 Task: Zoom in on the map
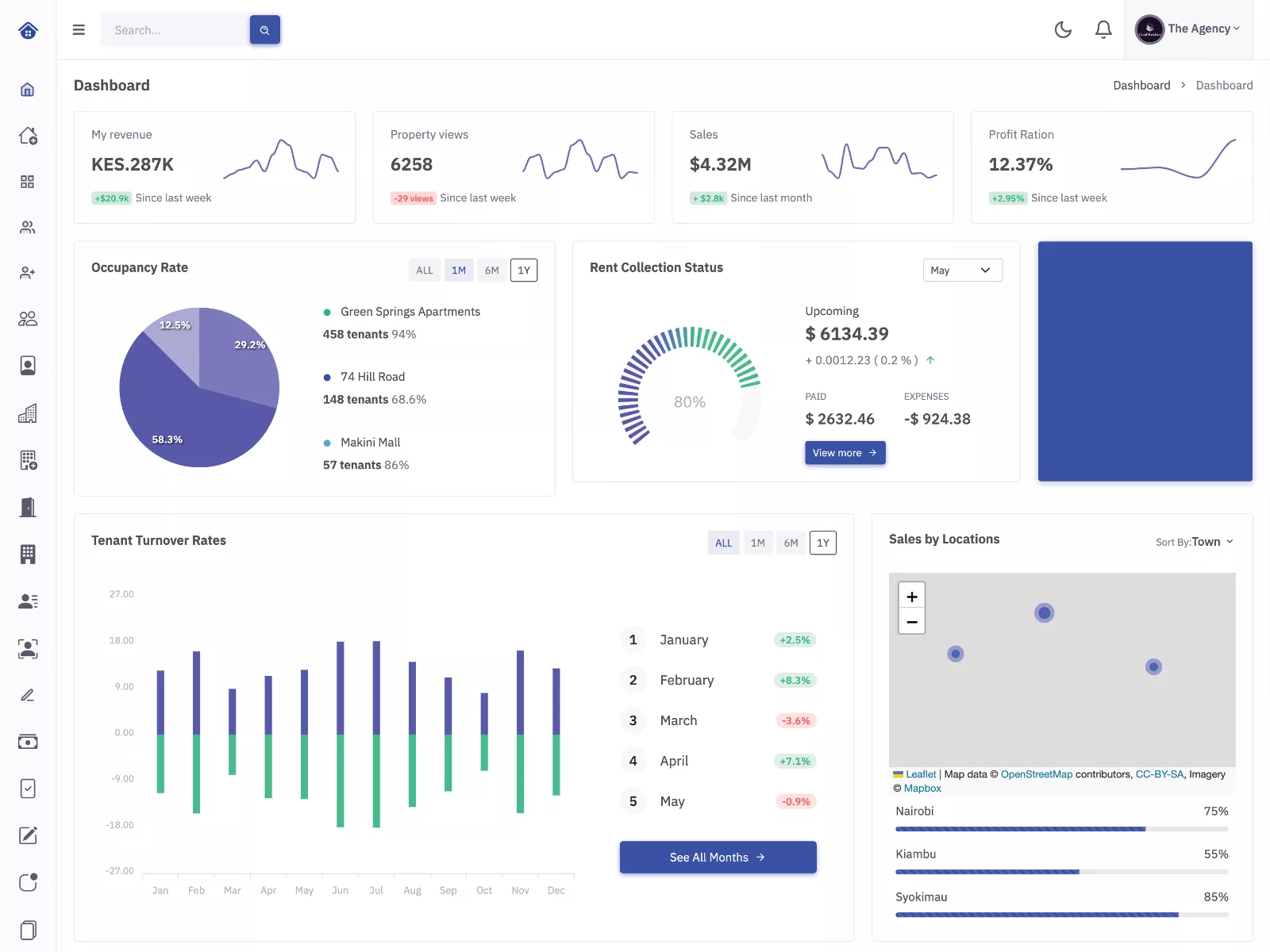pos(912,597)
